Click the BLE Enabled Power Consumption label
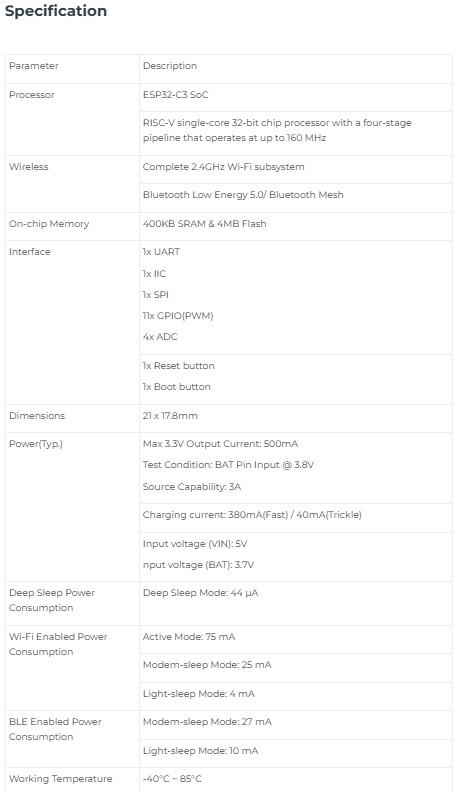Viewport: 456px width, 792px height. (55, 729)
